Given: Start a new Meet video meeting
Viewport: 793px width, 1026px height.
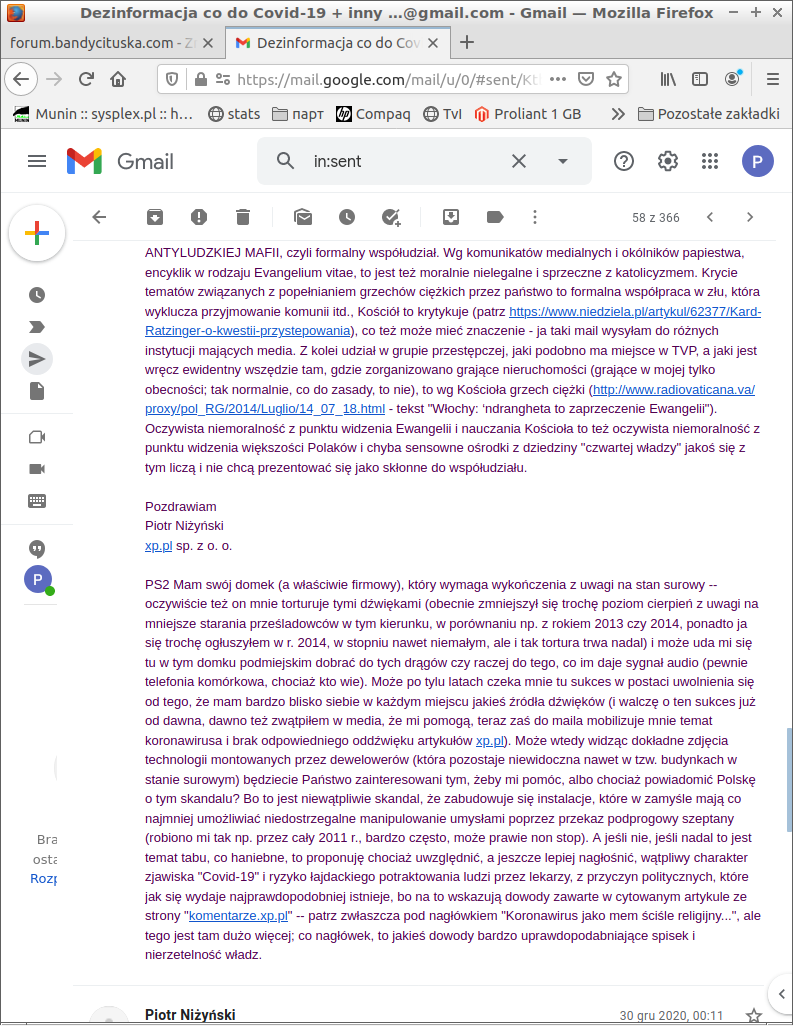Looking at the screenshot, I should point(37,437).
